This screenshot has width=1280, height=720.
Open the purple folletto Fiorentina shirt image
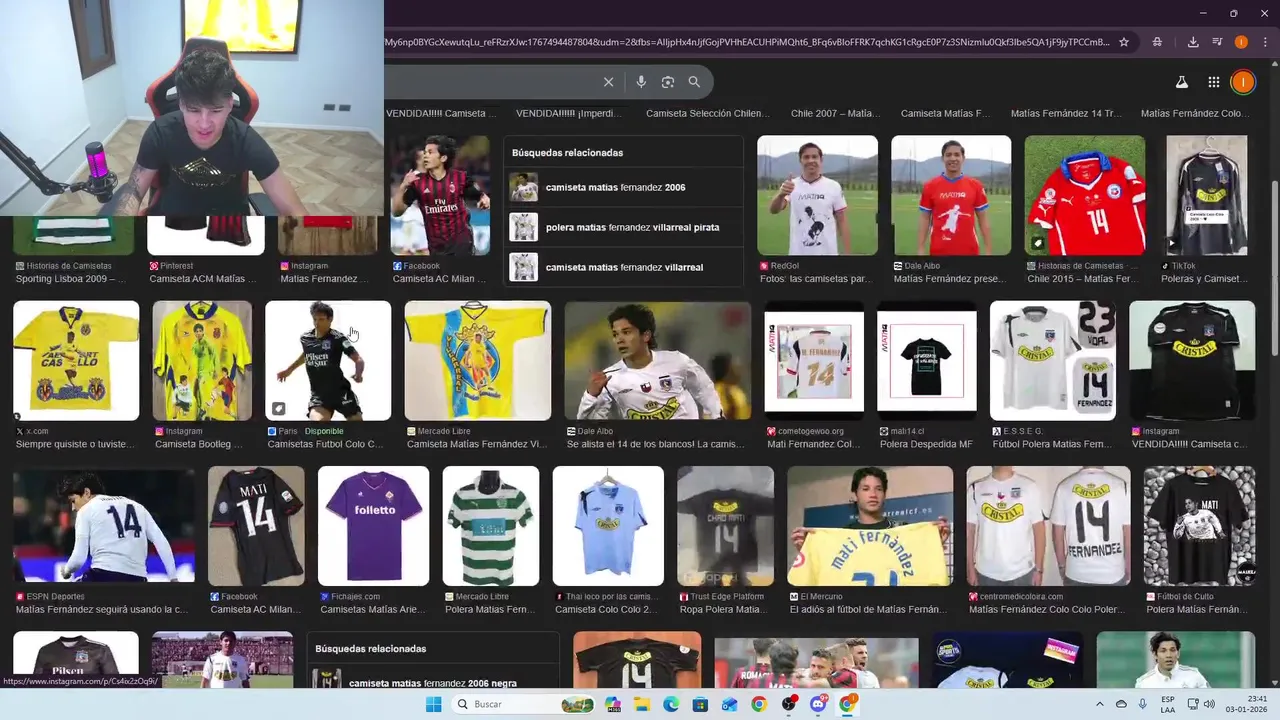(373, 526)
